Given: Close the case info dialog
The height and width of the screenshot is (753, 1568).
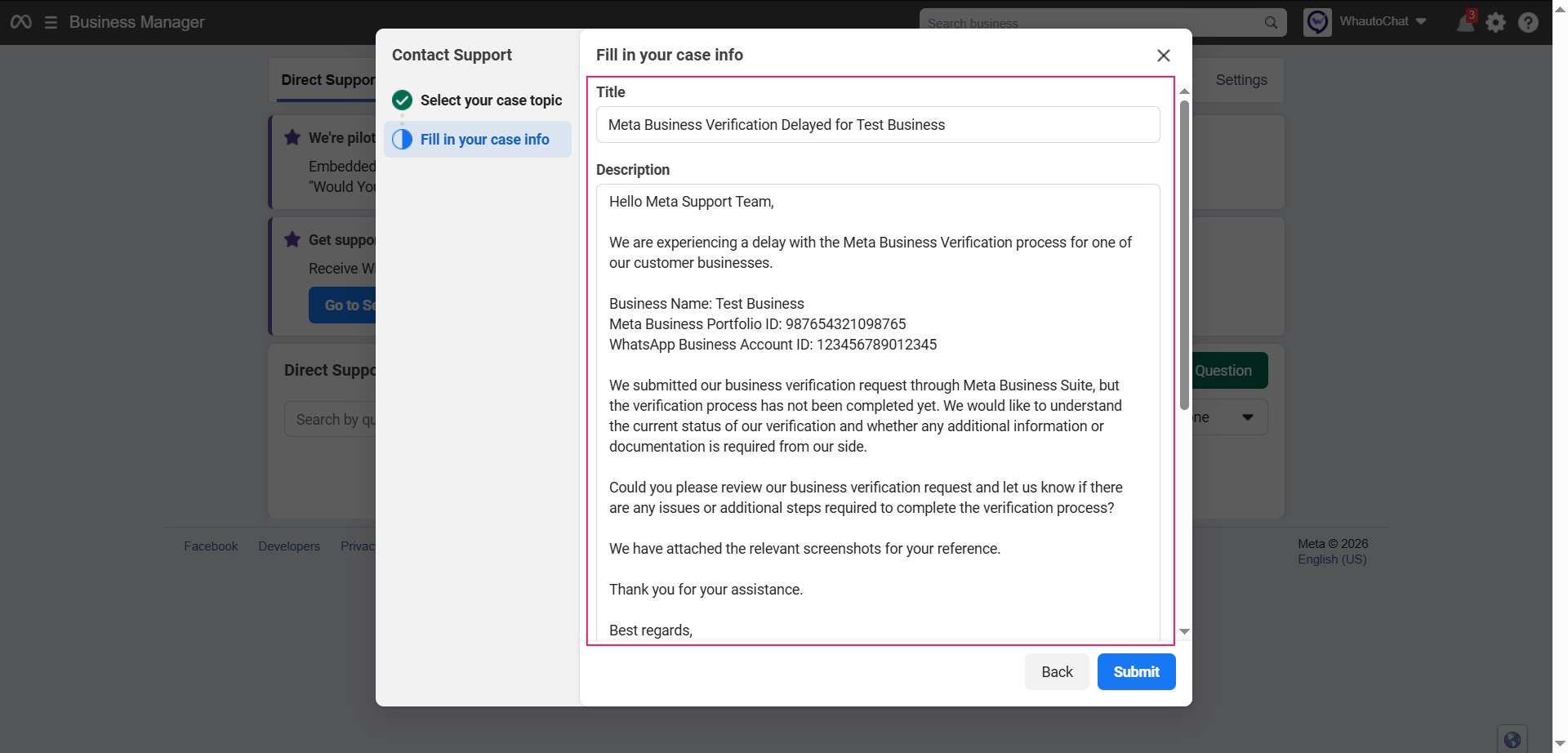Looking at the screenshot, I should click(x=1164, y=56).
